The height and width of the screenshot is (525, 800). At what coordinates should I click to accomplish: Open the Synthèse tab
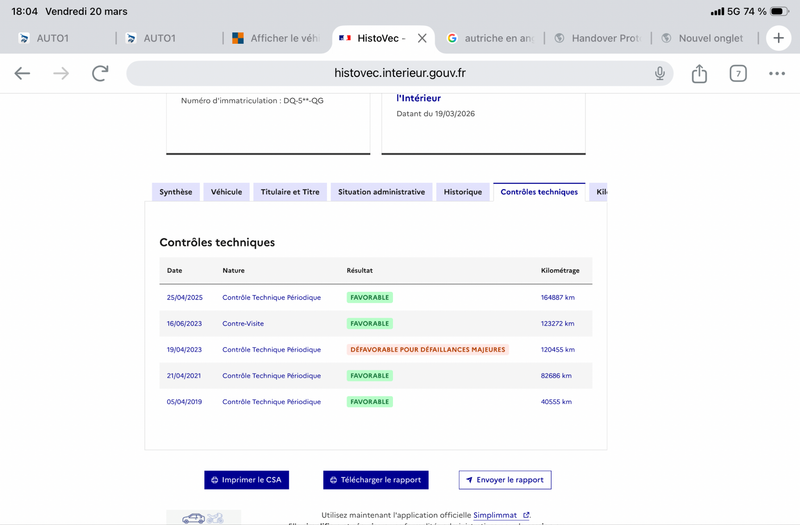(176, 192)
